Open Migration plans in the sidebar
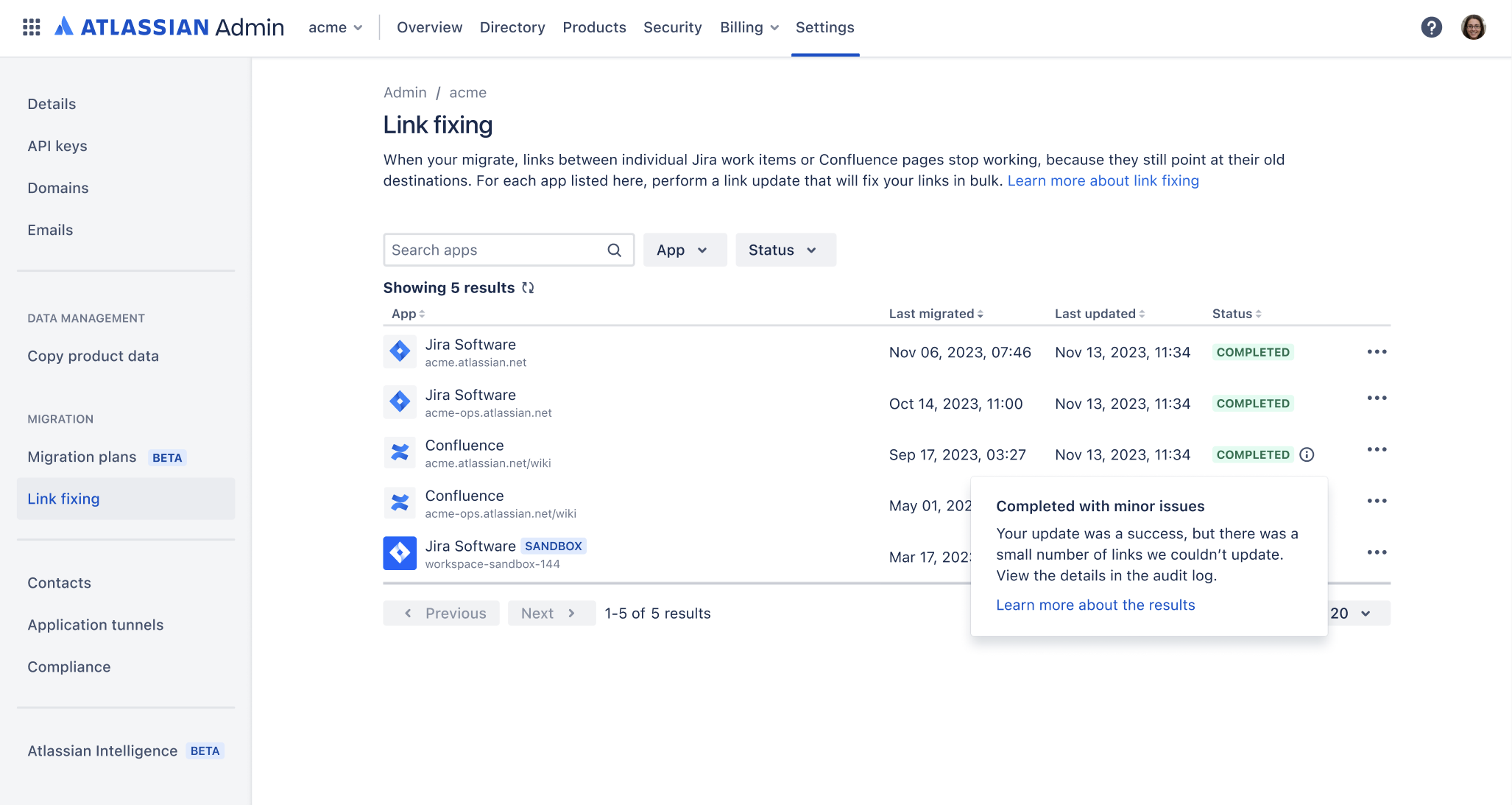 coord(82,457)
